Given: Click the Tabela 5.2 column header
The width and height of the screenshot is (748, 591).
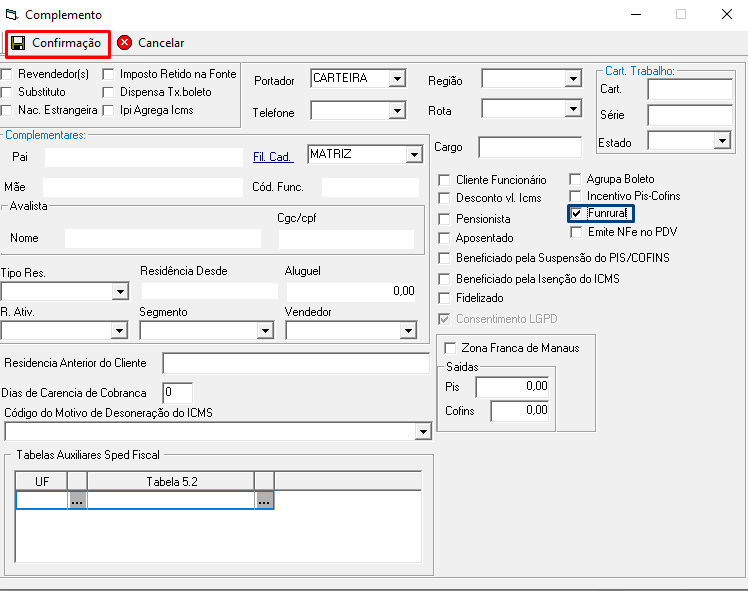Looking at the screenshot, I should 171,481.
